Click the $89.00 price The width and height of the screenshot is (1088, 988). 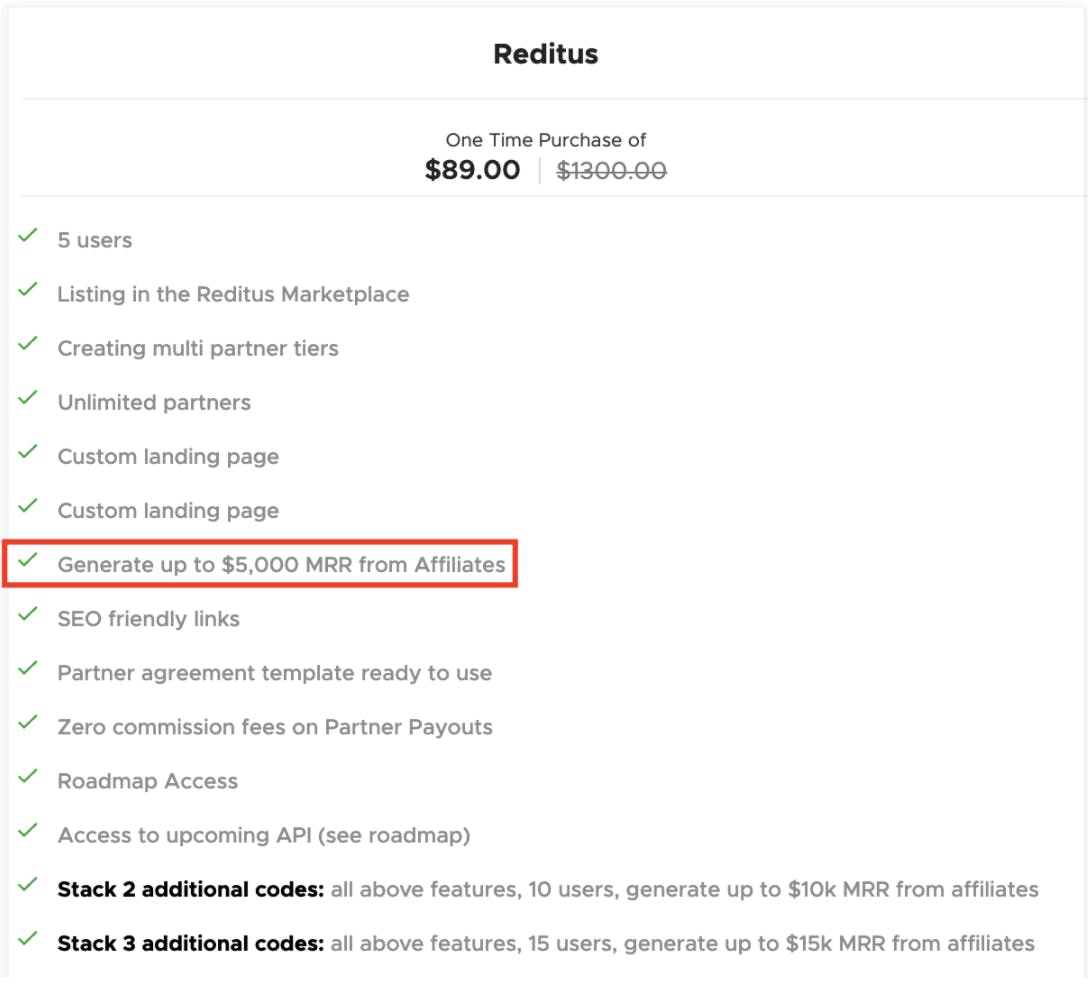click(473, 170)
